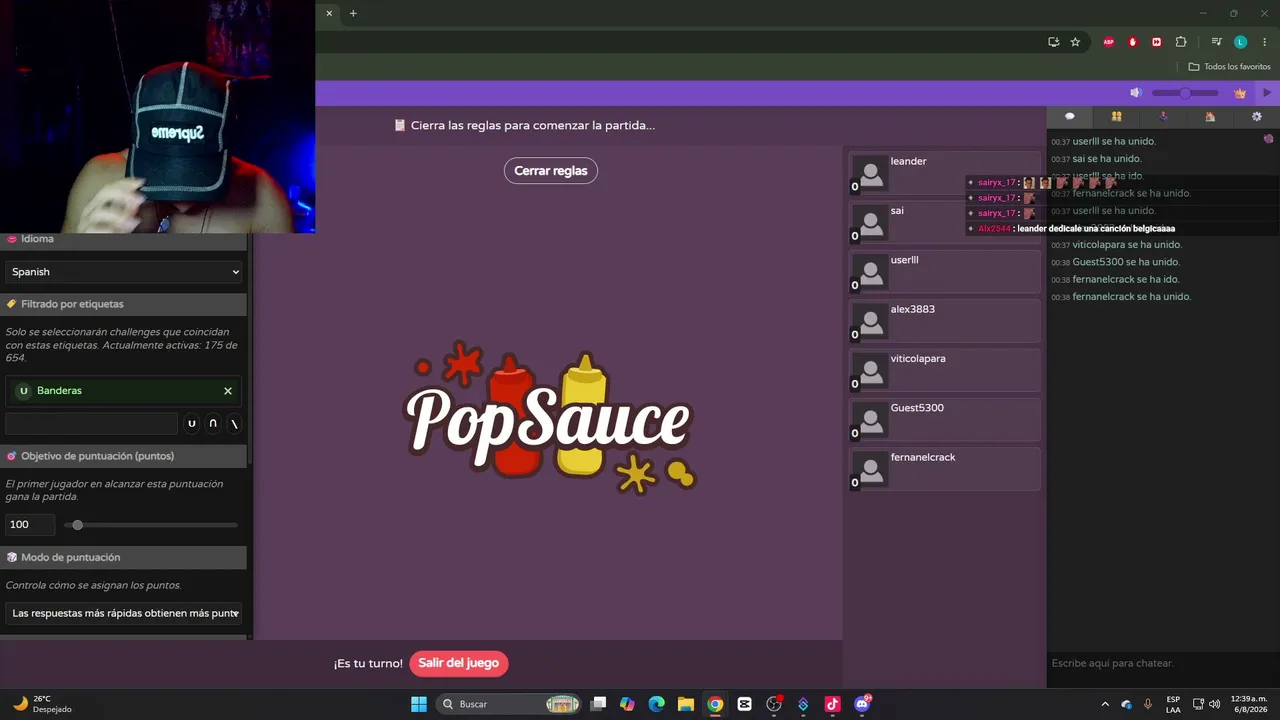Screen dimensions: 1280x720
Task: Select the player name Guest5300
Action: (x=917, y=408)
